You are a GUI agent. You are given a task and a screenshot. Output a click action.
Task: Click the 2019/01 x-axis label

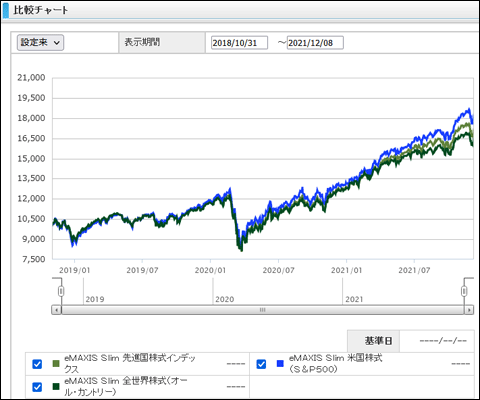coord(75,270)
